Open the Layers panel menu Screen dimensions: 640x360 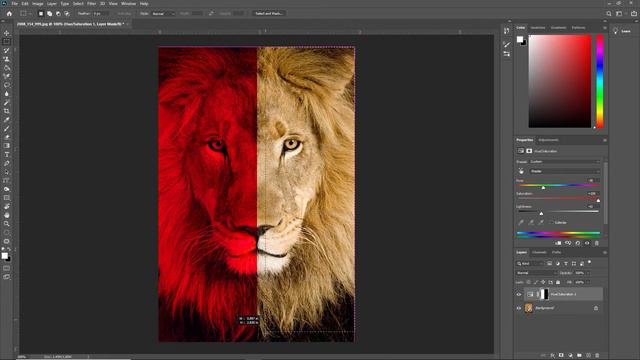(604, 252)
